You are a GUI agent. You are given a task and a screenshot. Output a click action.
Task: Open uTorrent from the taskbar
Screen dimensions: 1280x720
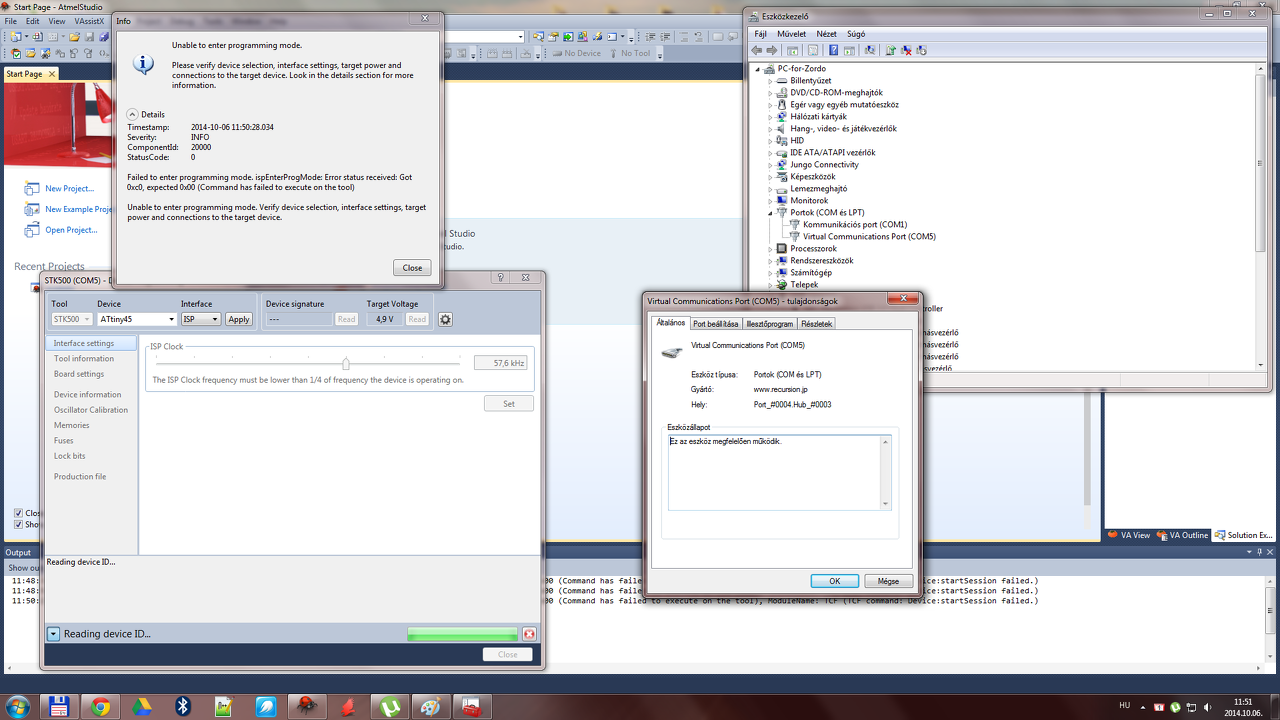pyautogui.click(x=389, y=706)
